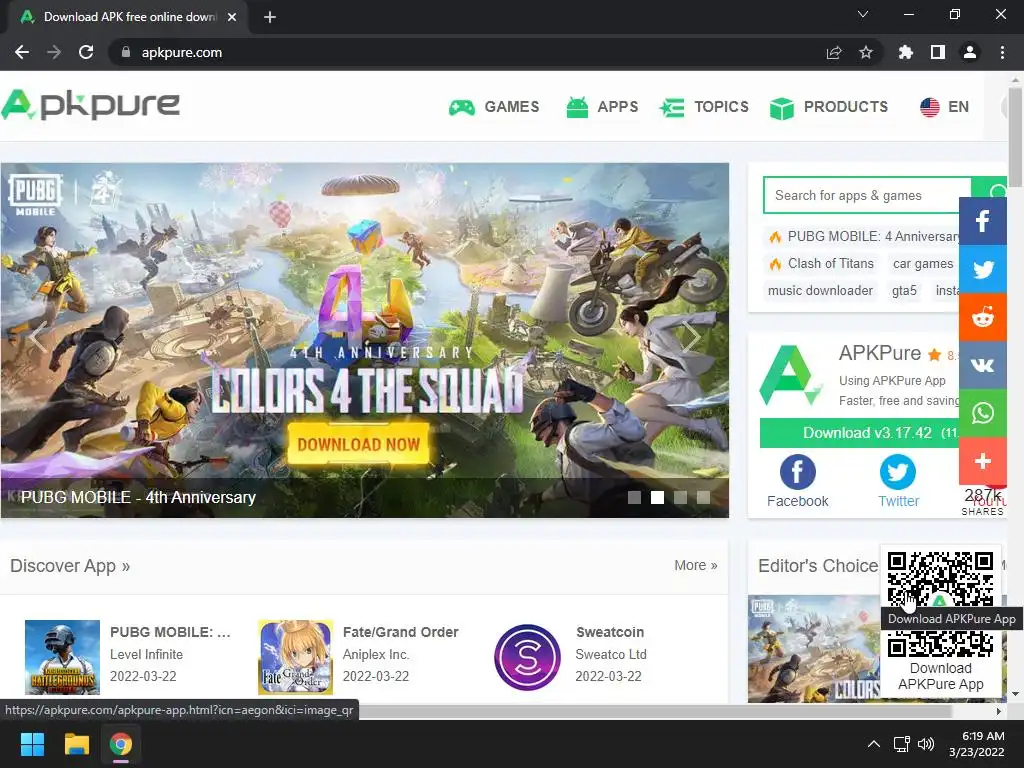Screen dimensions: 1024x768
Task: Open the Chrome profile icon
Action: (970, 52)
